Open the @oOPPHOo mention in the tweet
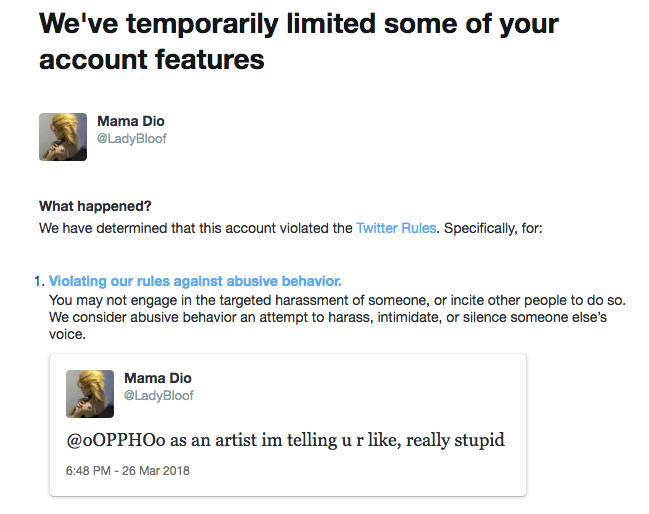Viewport: 649px width, 514px height. point(109,438)
